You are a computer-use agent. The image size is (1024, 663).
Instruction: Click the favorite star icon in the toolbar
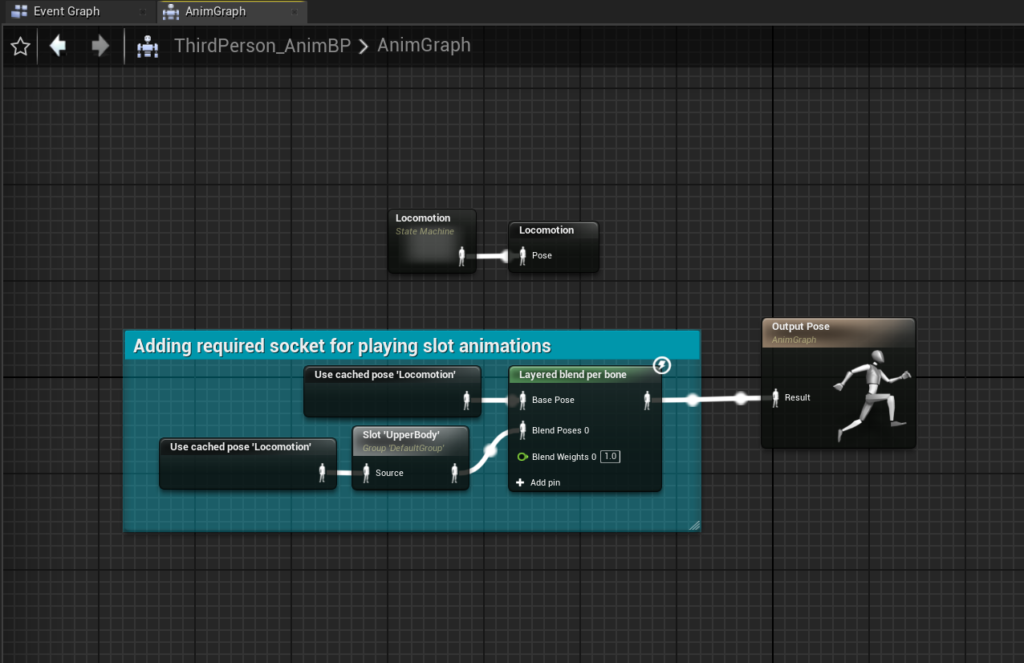click(20, 46)
